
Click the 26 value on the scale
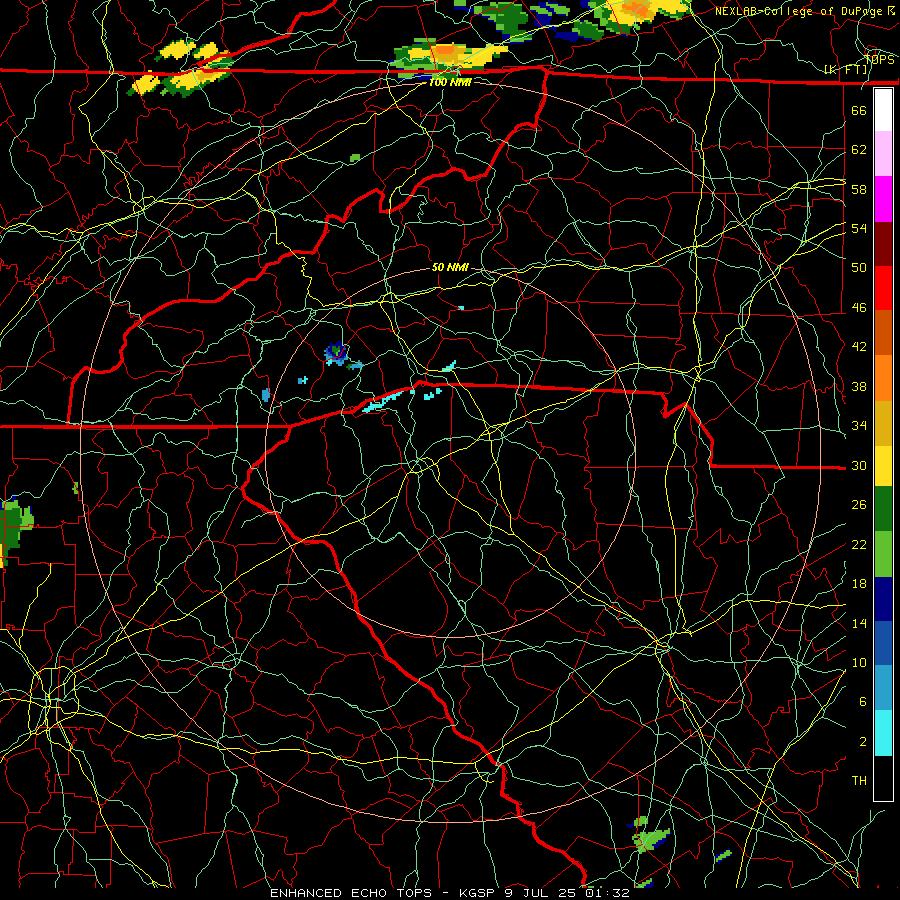pyautogui.click(x=859, y=505)
